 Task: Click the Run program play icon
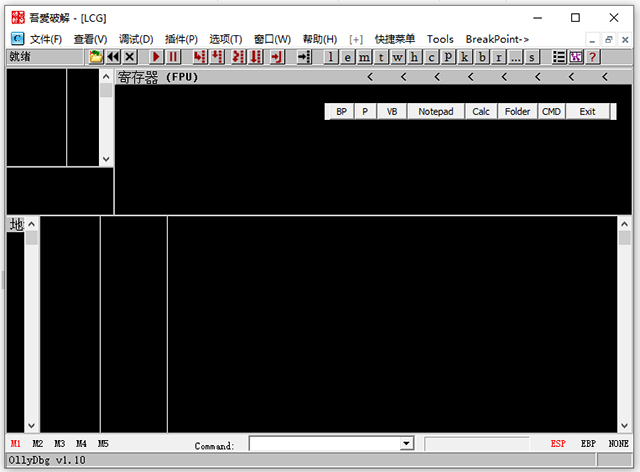(x=157, y=57)
